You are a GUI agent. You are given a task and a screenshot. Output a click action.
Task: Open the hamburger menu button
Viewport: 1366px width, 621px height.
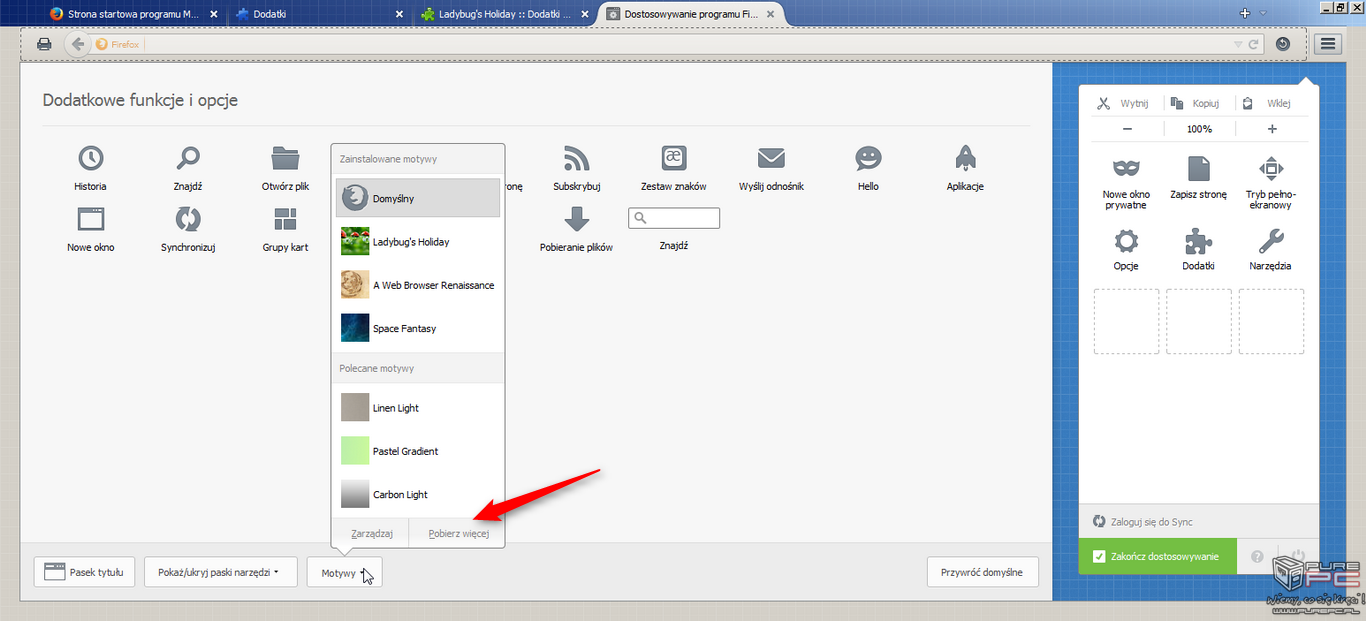tap(1327, 44)
